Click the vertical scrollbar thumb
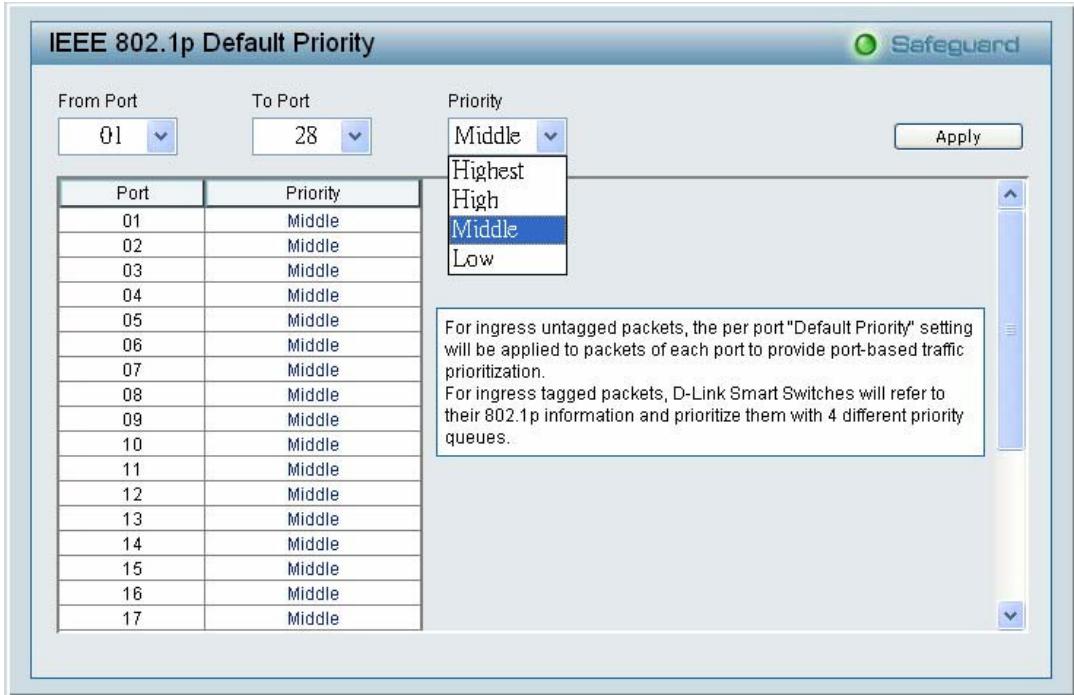 point(1011,330)
